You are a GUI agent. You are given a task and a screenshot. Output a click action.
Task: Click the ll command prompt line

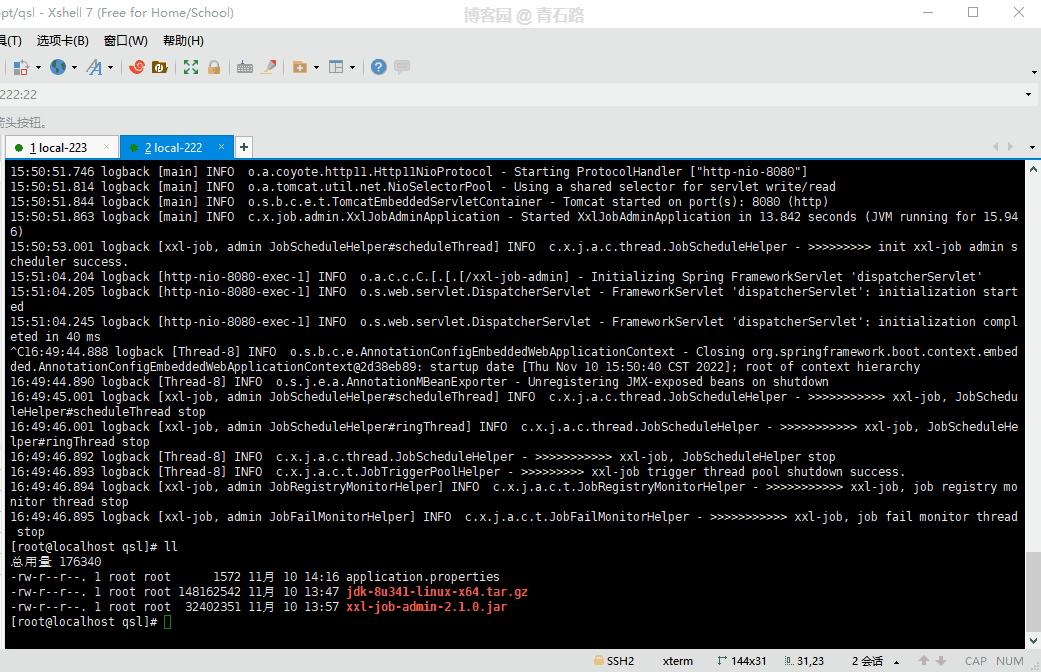pyautogui.click(x=94, y=547)
